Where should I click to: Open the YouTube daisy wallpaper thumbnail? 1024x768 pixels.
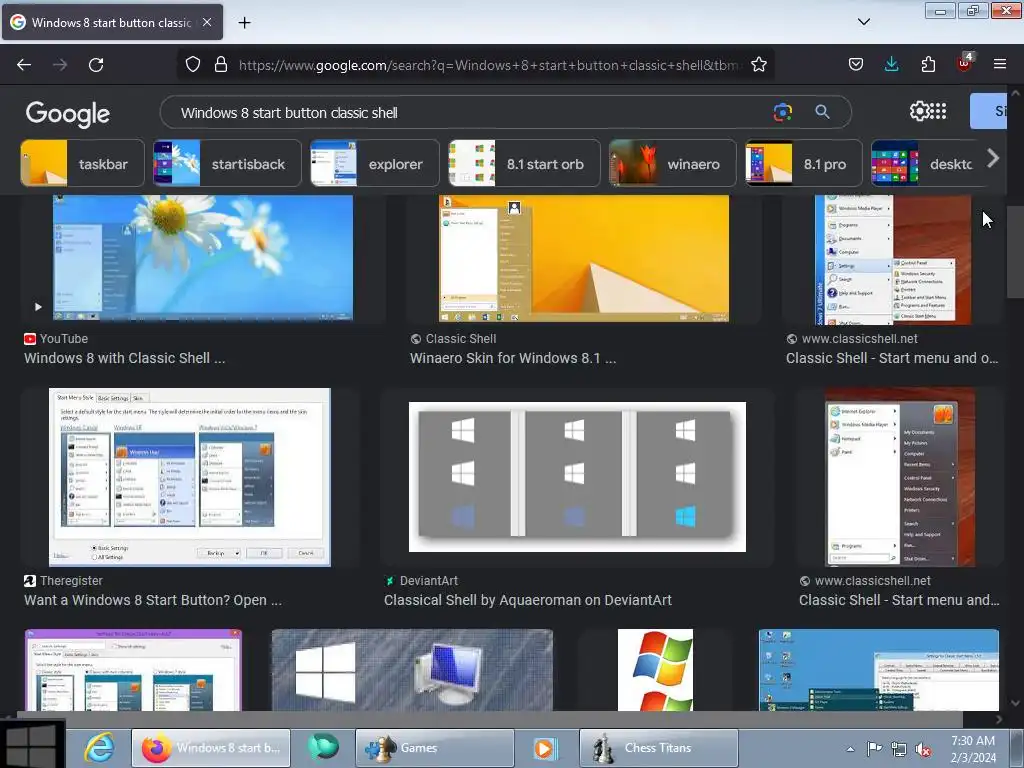[203, 258]
